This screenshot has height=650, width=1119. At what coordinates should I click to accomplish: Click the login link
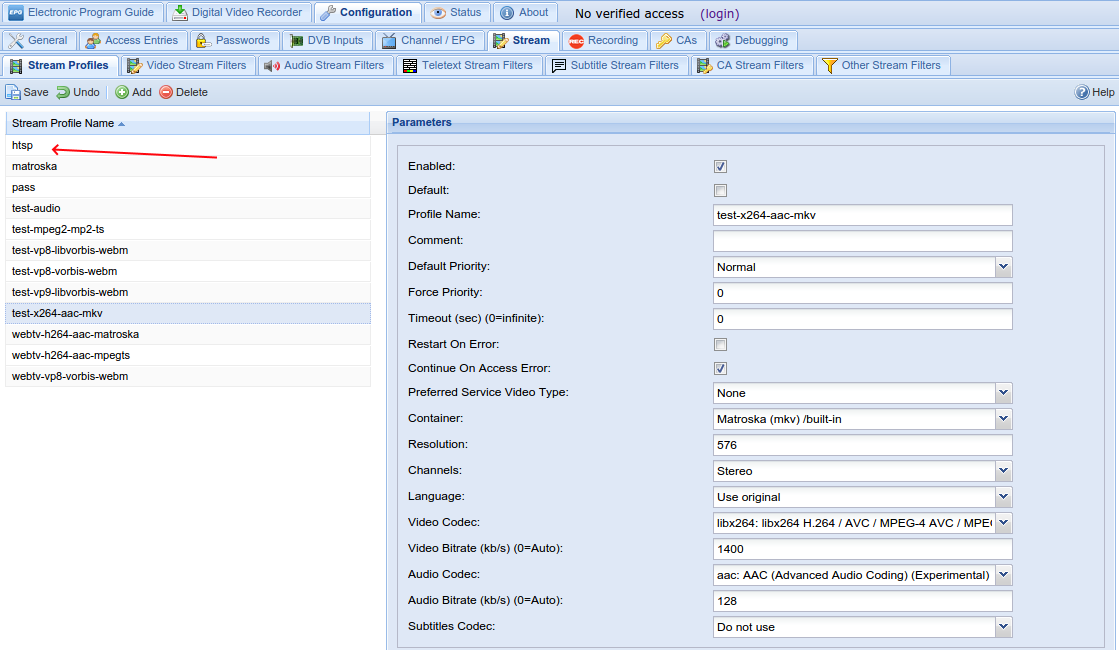tap(721, 14)
